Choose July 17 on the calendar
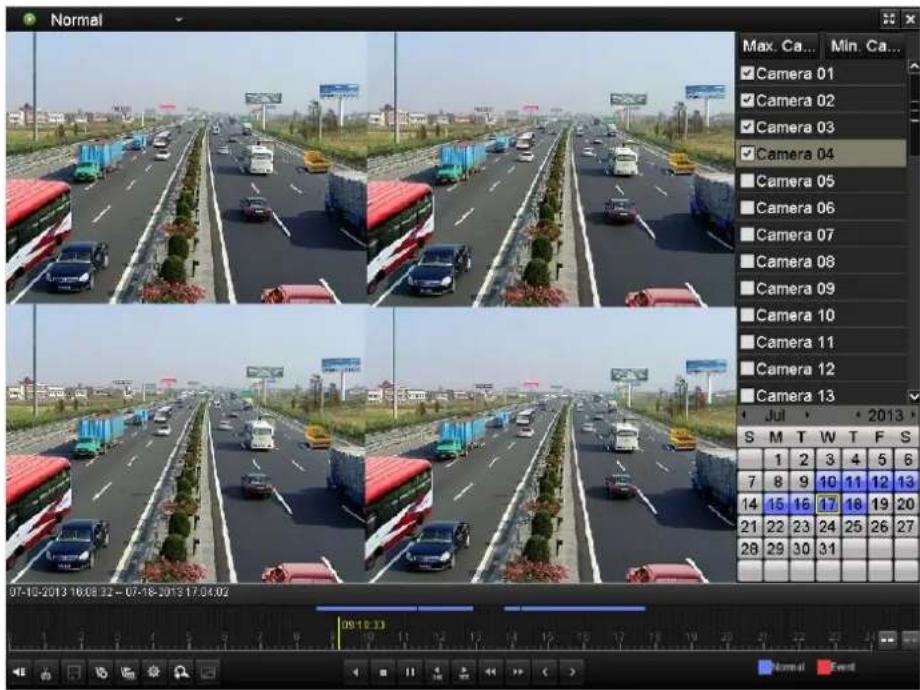920x690 pixels. pos(828,504)
